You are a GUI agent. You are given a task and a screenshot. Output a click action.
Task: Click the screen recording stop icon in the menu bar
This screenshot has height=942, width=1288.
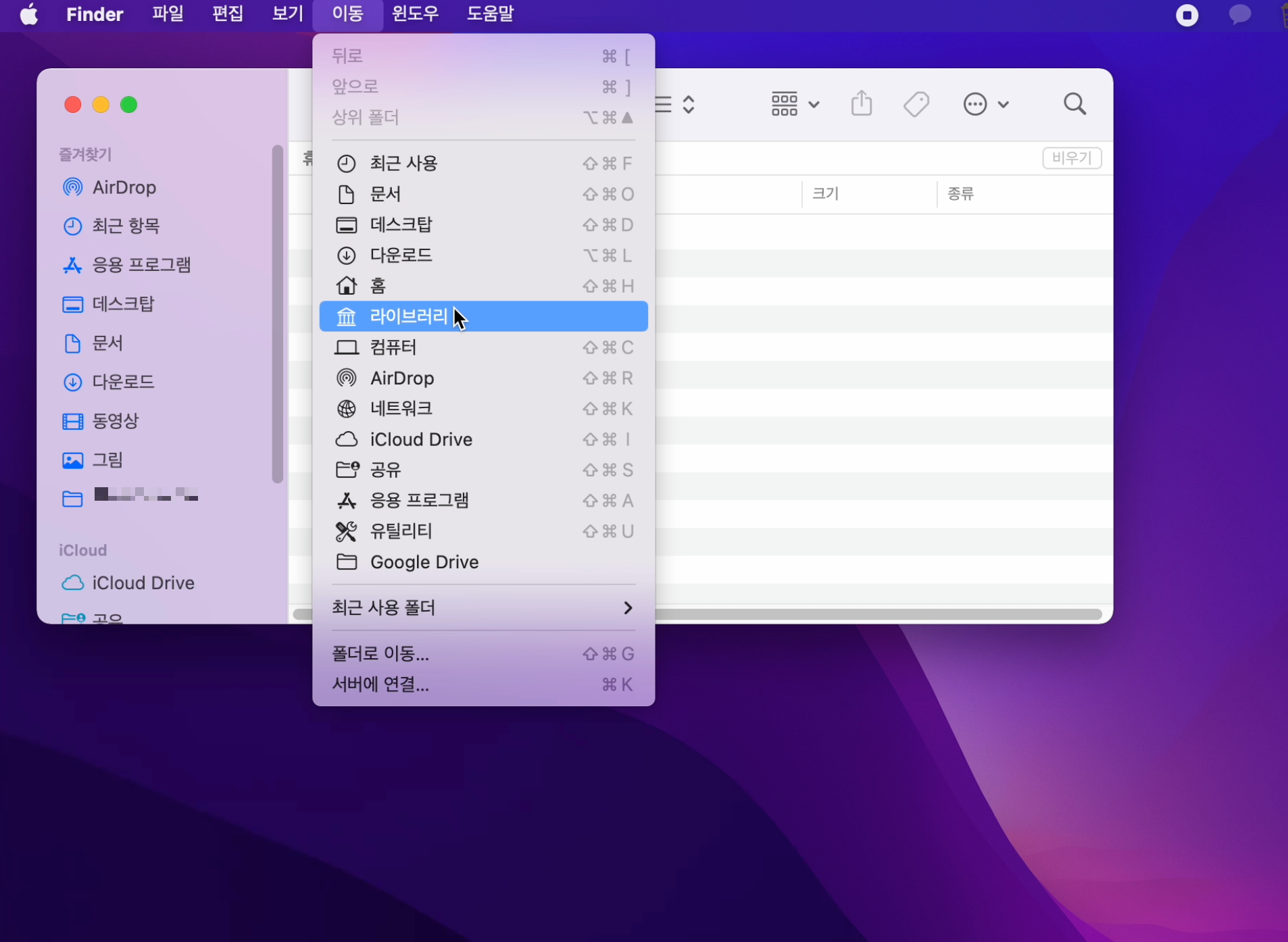(1187, 15)
